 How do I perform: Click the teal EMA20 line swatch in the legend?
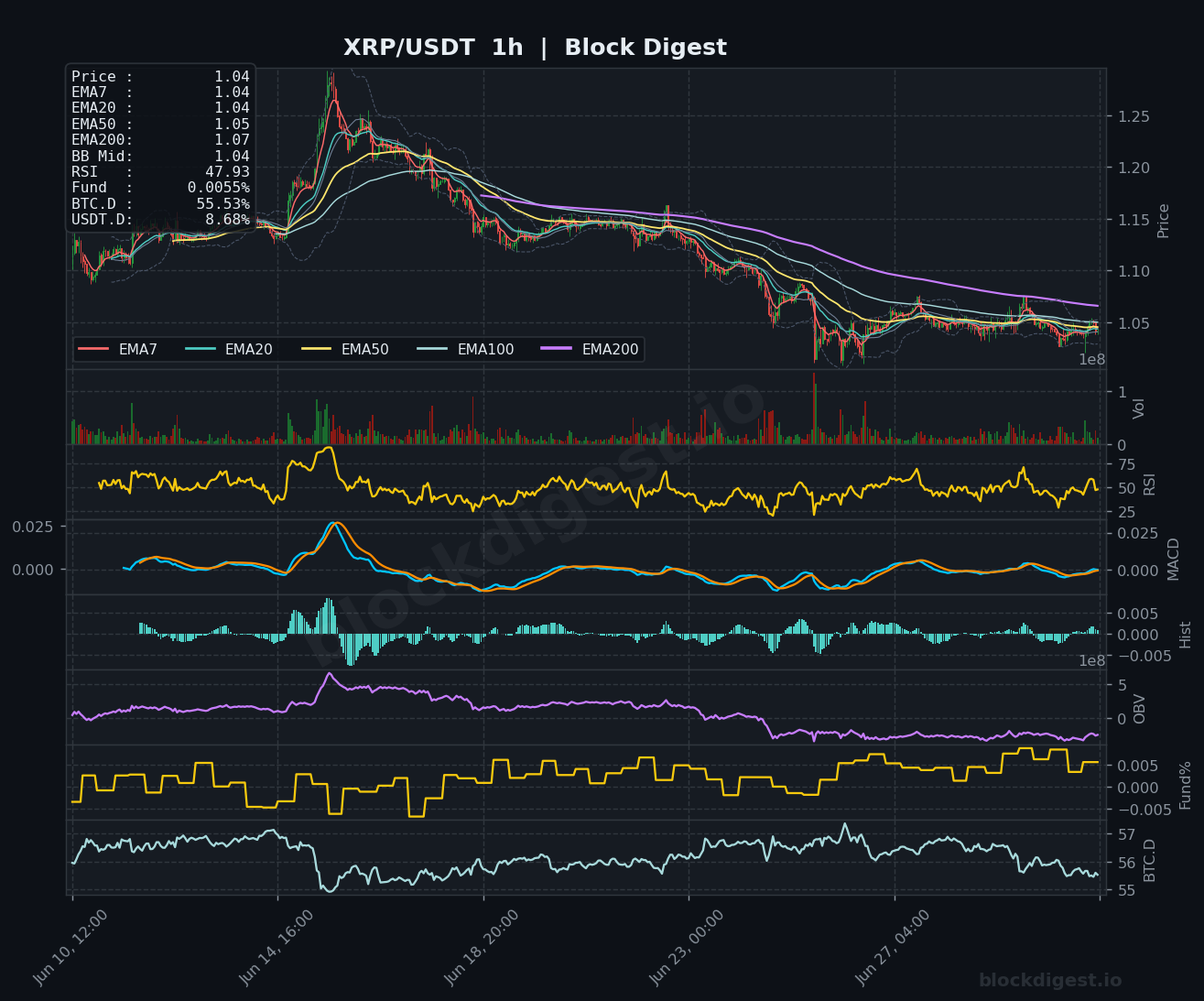200,350
